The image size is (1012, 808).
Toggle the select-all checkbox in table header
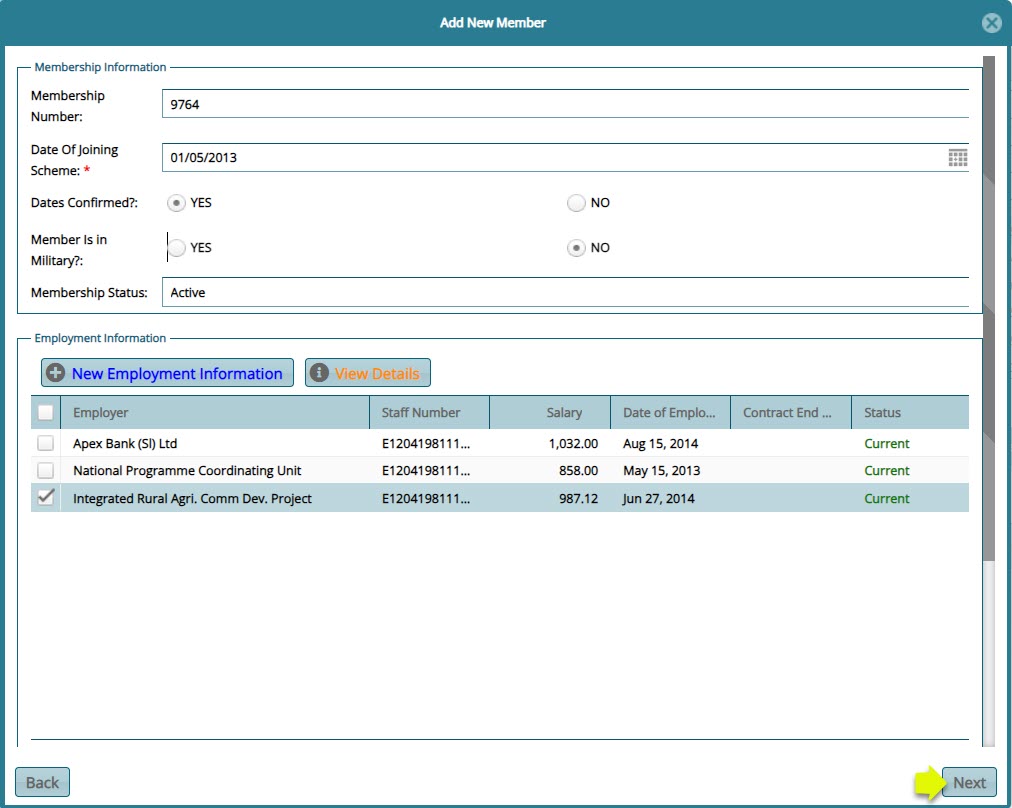(x=46, y=412)
